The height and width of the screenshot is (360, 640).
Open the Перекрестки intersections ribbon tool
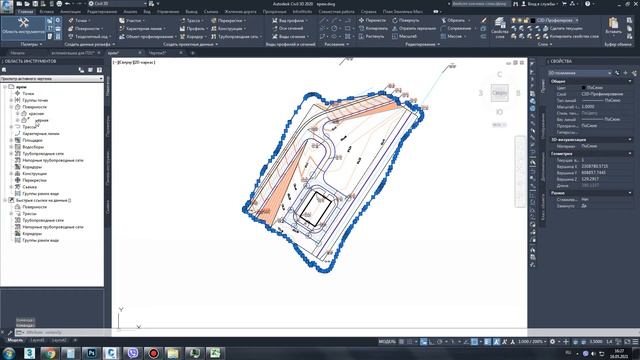[x=229, y=20]
